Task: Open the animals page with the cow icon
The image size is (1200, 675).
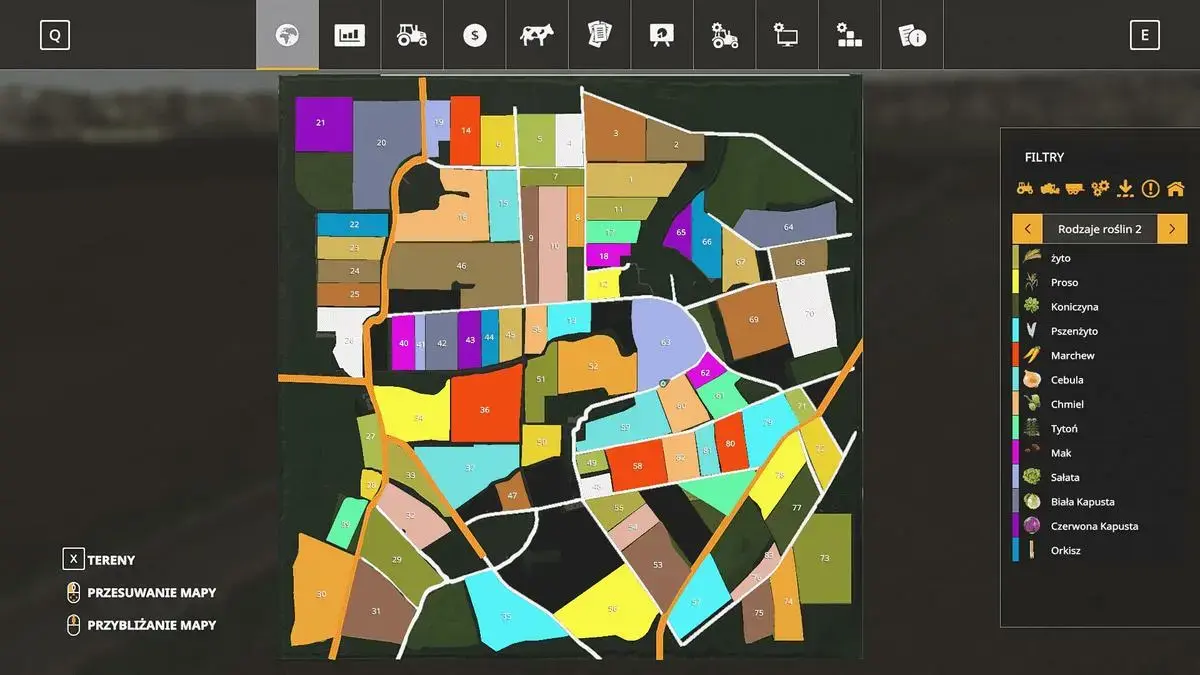Action: (x=537, y=35)
